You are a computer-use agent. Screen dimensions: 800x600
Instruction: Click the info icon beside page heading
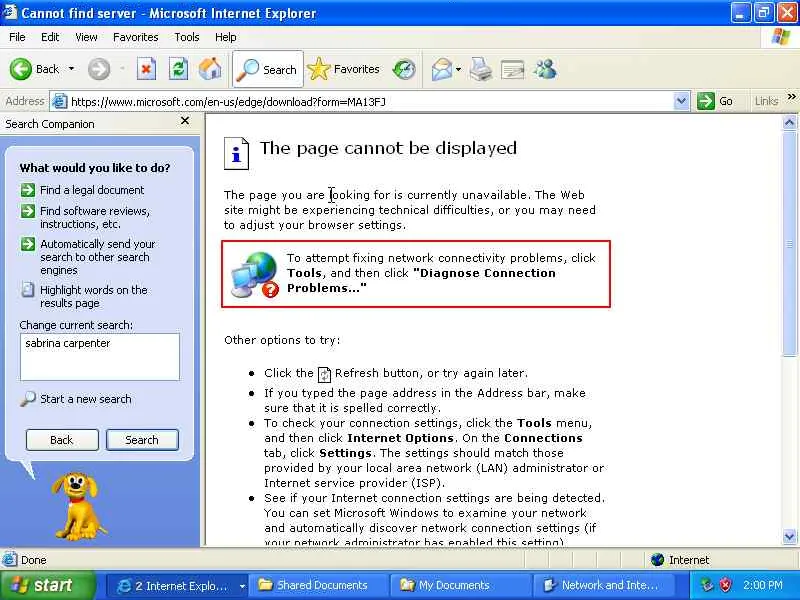[236, 153]
